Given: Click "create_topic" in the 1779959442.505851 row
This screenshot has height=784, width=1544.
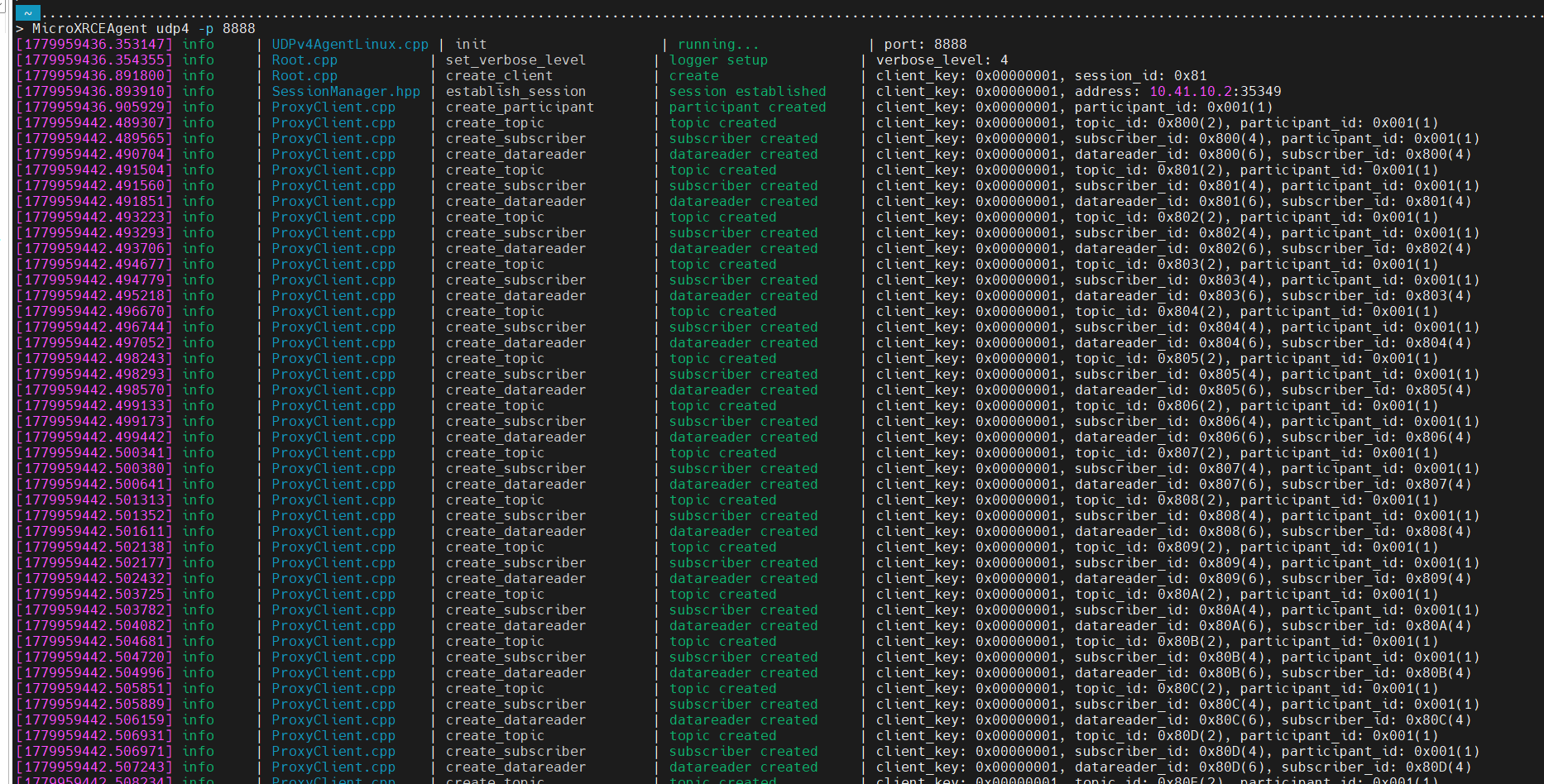Looking at the screenshot, I should [495, 688].
